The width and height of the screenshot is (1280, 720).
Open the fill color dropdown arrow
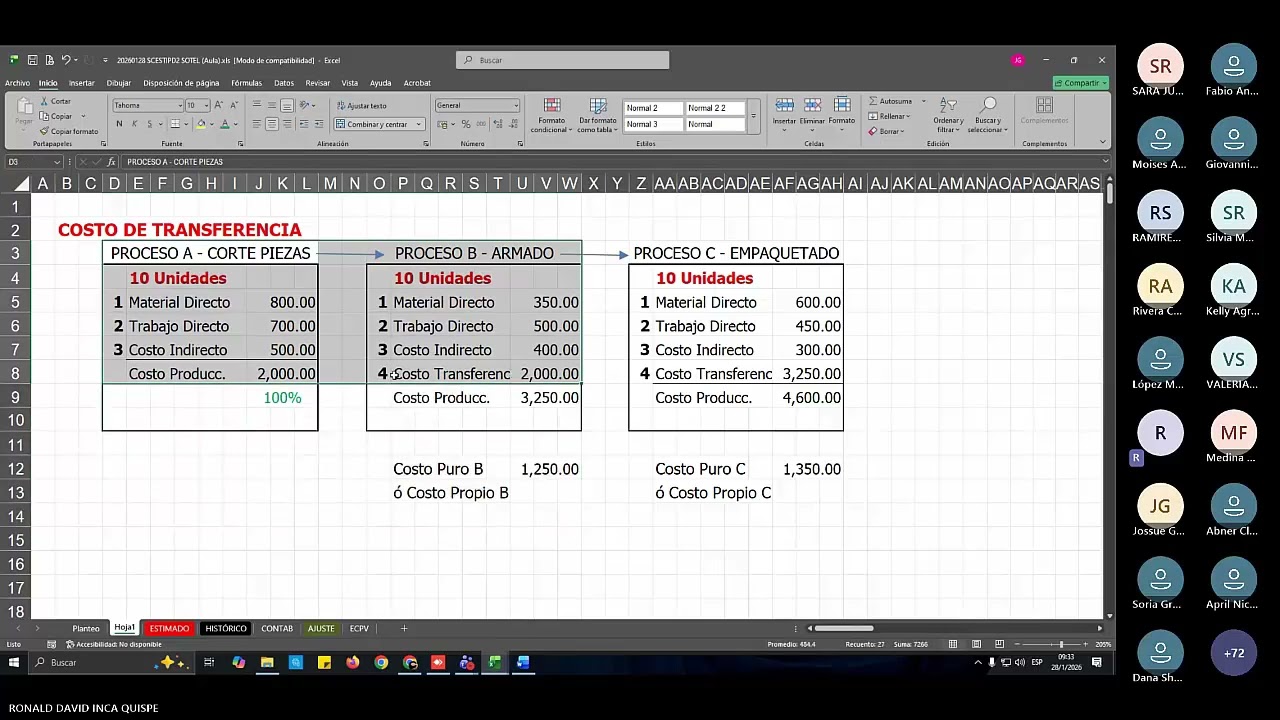click(x=212, y=124)
